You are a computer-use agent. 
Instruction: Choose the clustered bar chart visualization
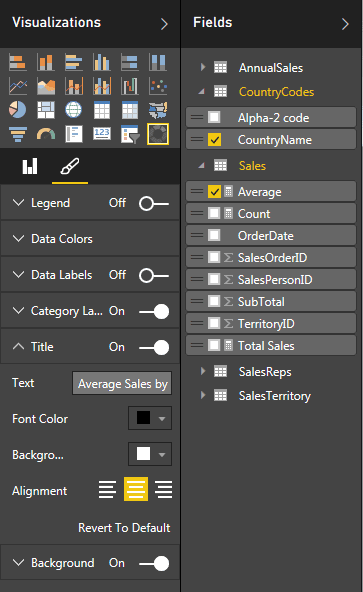[x=74, y=62]
